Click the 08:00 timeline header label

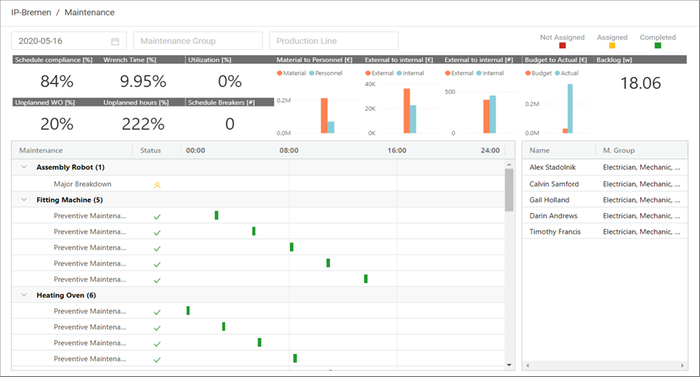point(289,151)
